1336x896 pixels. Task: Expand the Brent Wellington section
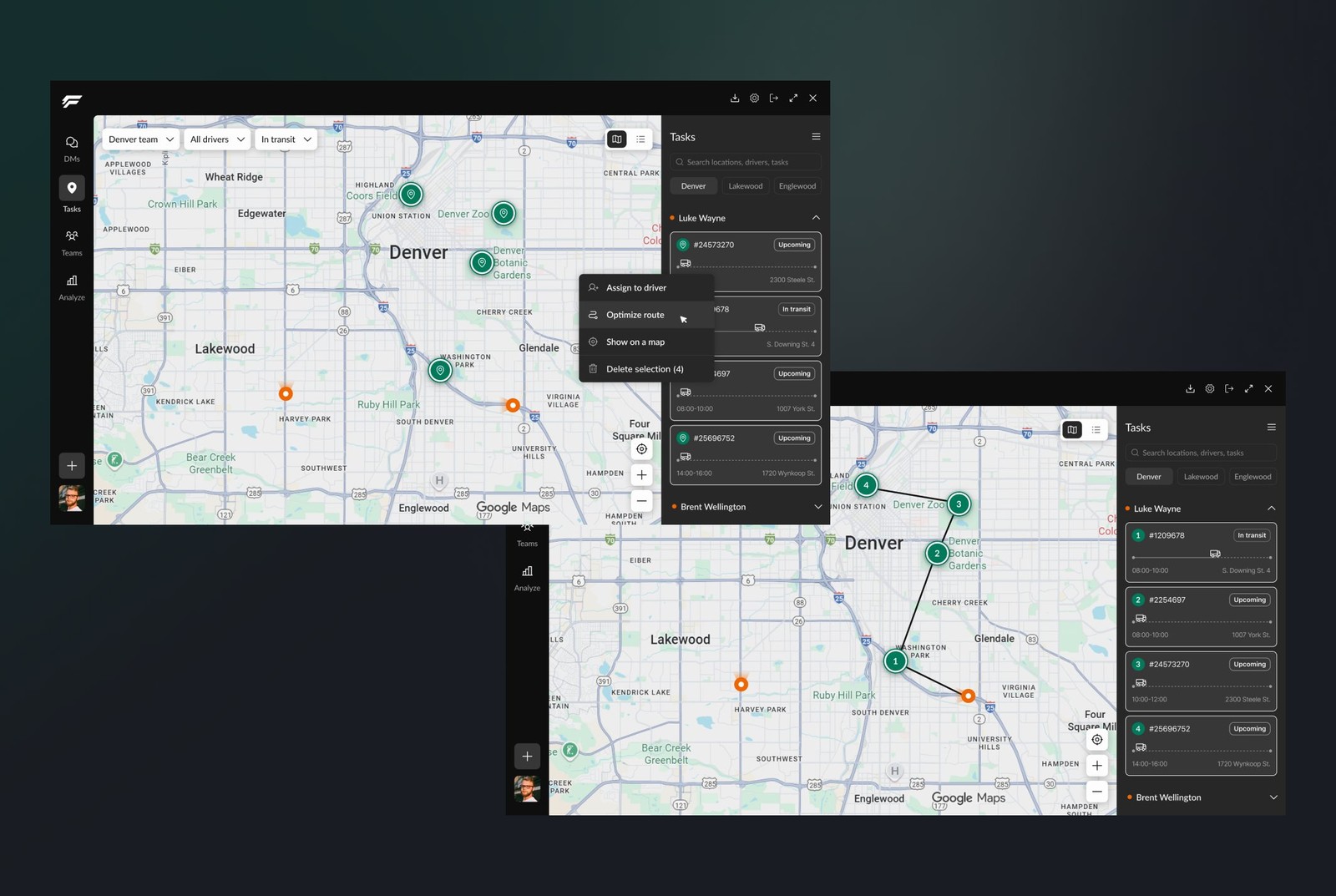click(818, 506)
